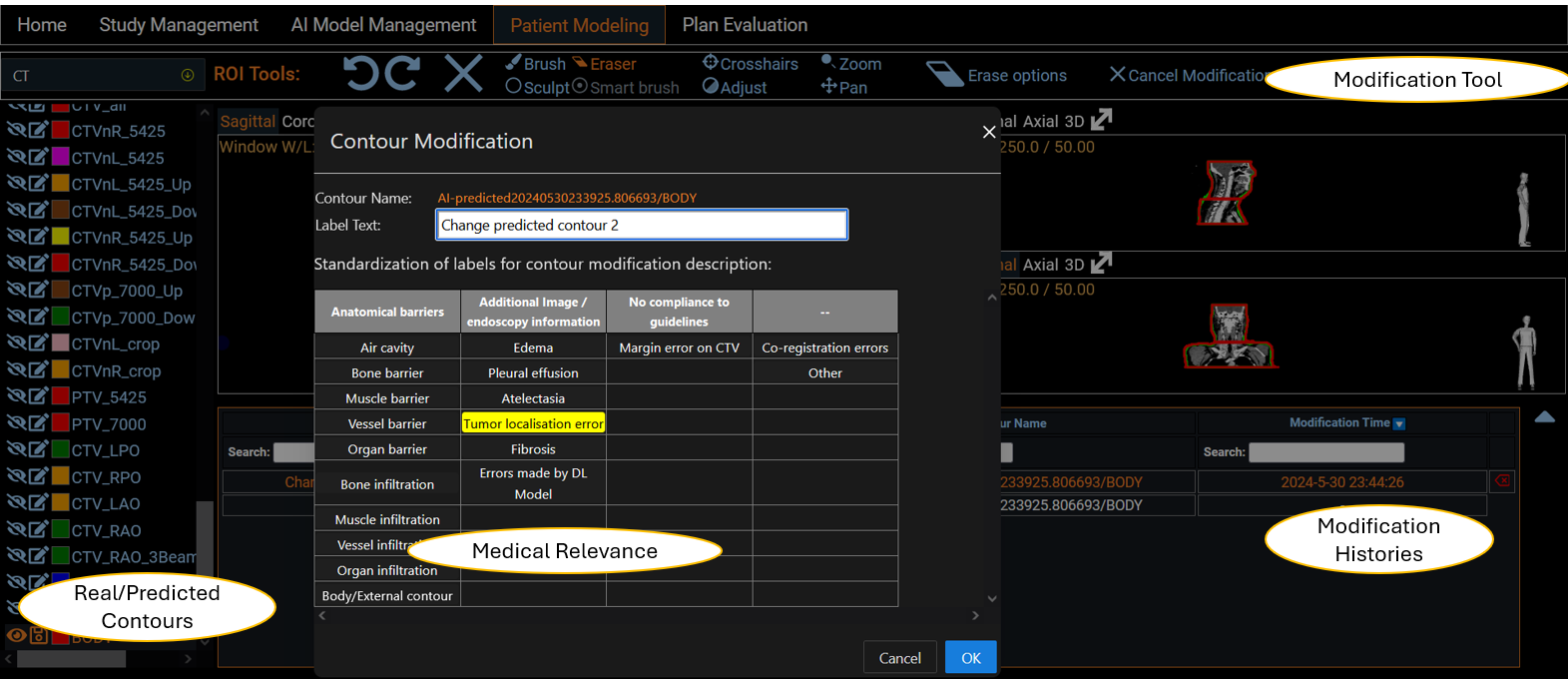
Task: Open the CT image dropdown
Action: (x=187, y=76)
